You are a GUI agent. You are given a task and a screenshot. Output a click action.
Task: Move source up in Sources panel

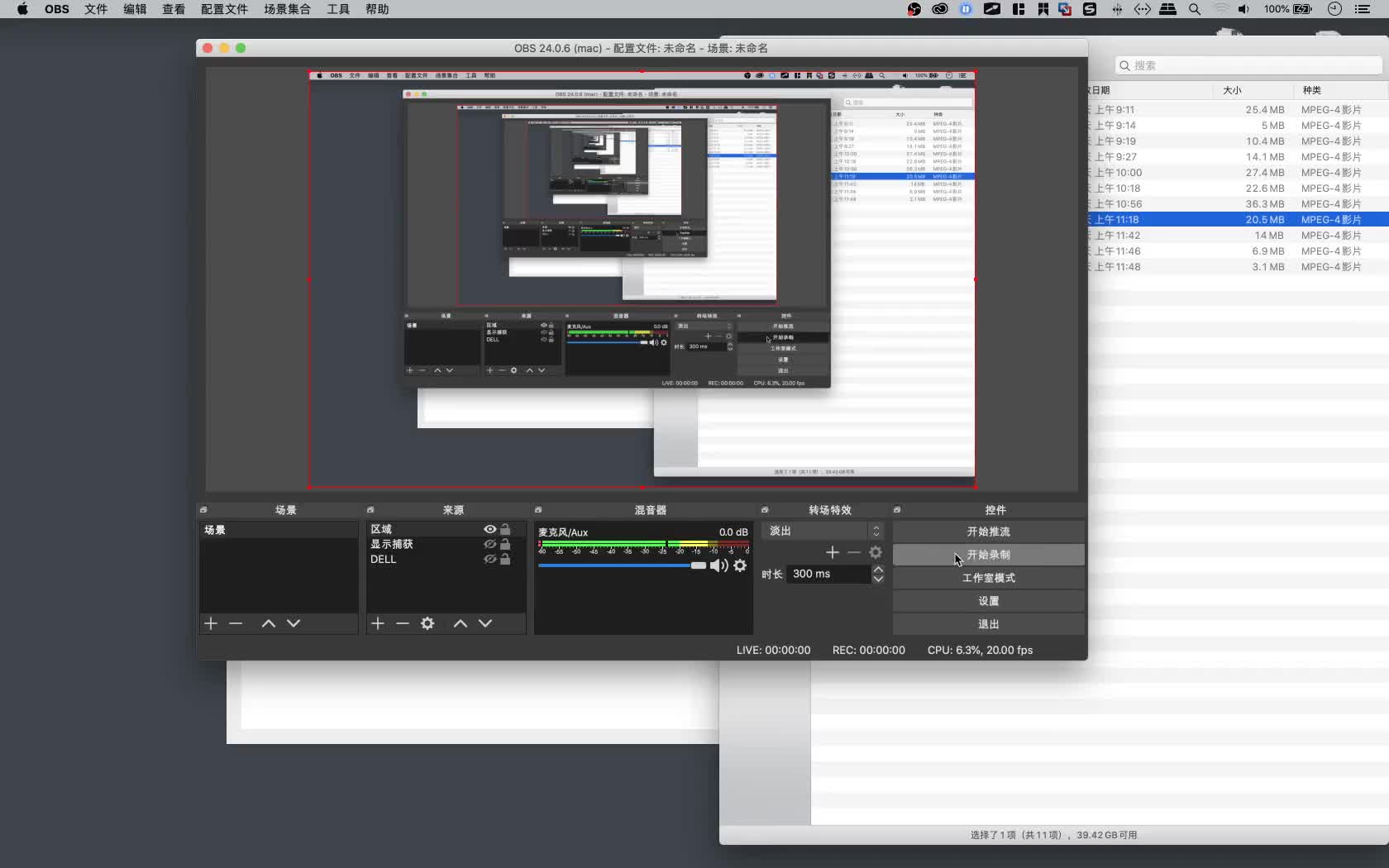click(461, 623)
